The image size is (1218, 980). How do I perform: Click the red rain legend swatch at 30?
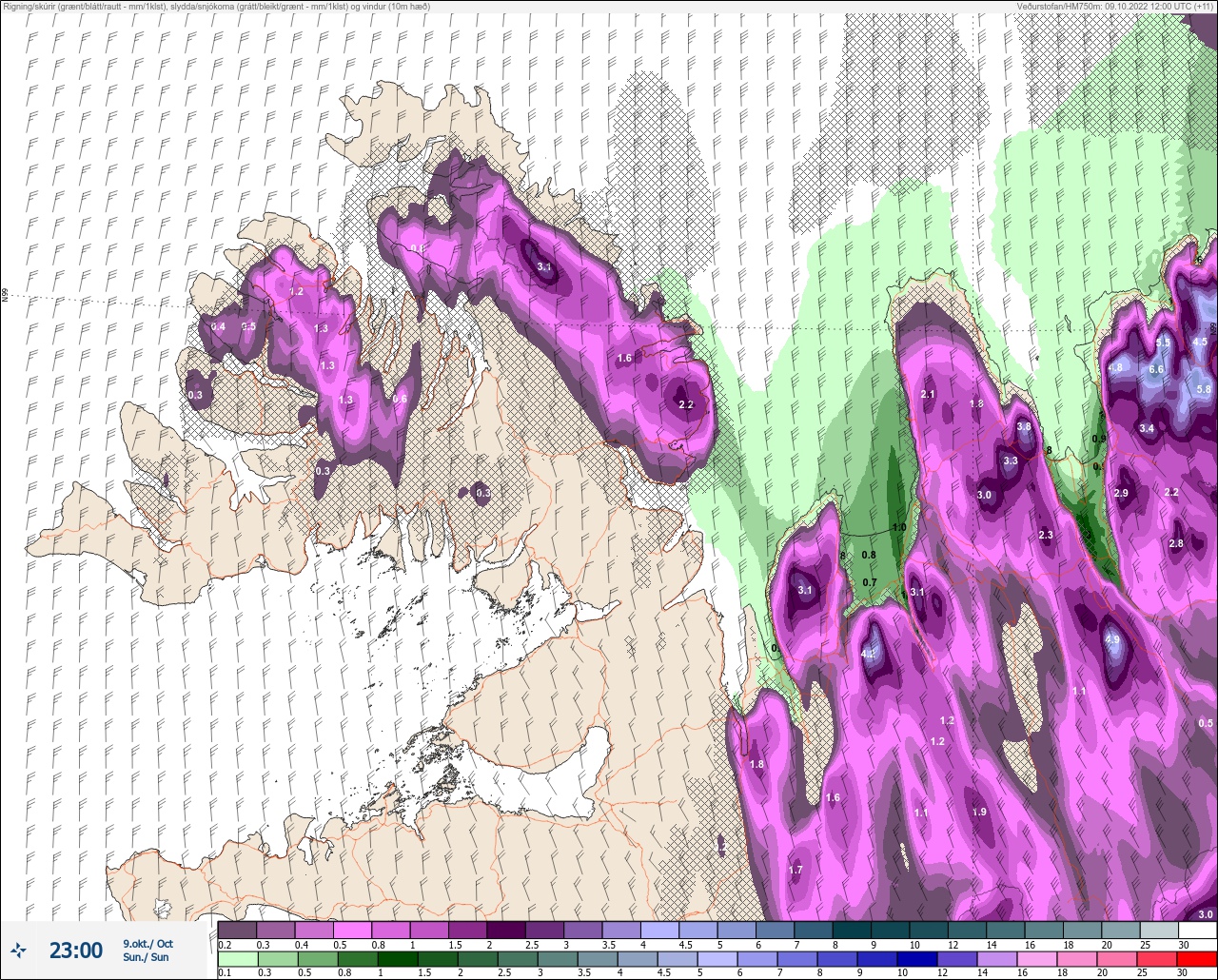(1197, 959)
